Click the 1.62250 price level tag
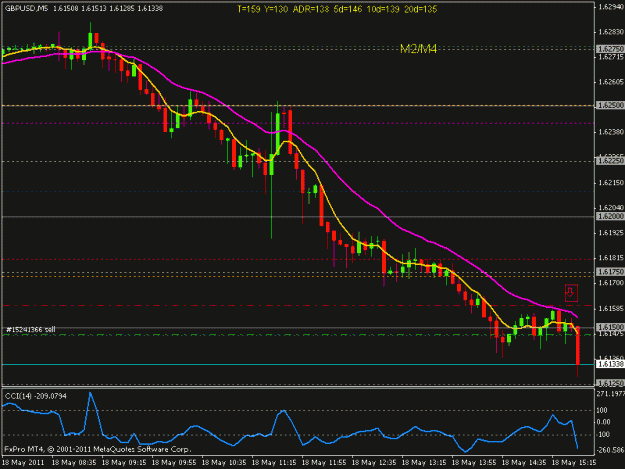This screenshot has width=625, height=469. click(610, 161)
